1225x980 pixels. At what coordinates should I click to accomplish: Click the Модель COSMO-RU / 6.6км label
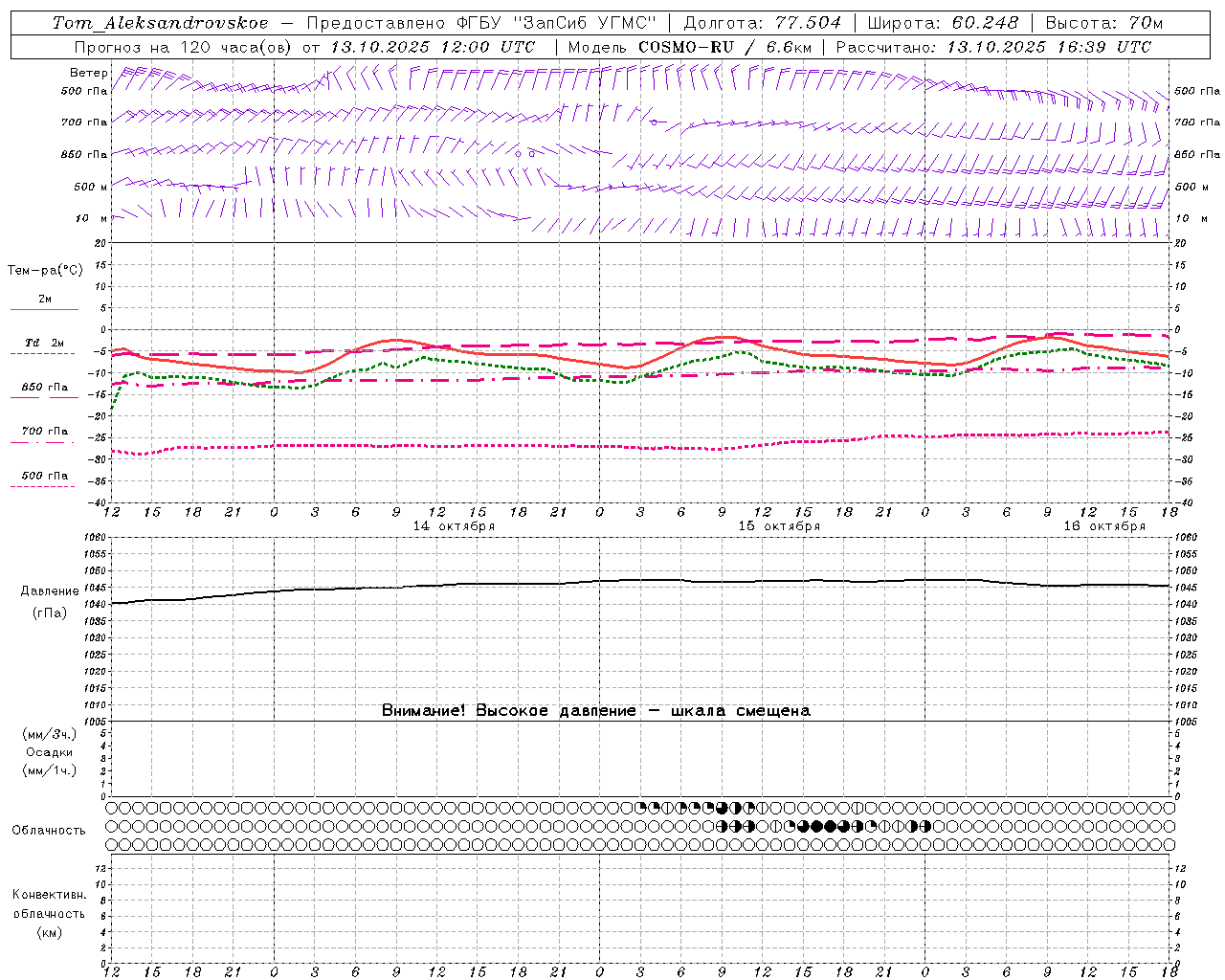(x=689, y=47)
